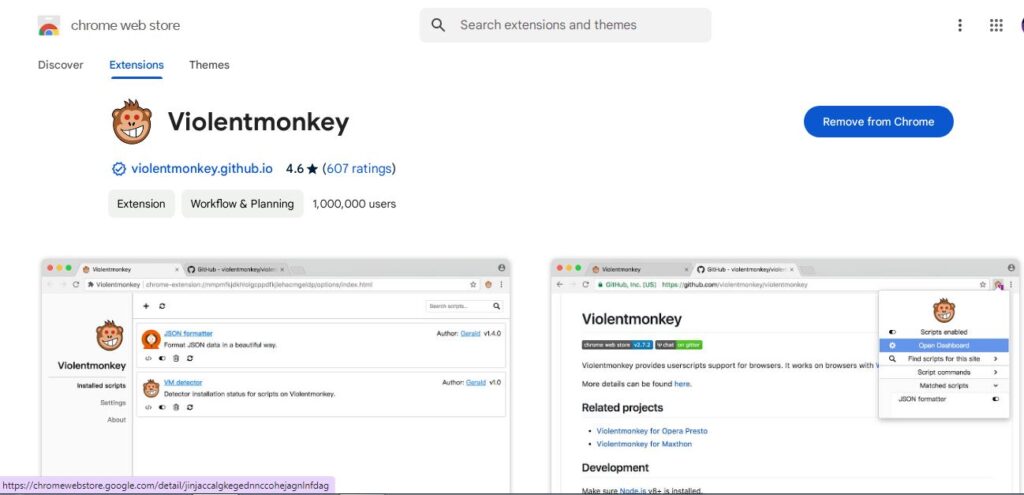Image resolution: width=1024 pixels, height=495 pixels.
Task: Click the Violentmonkey monkey logo beside title
Action: [x=132, y=121]
